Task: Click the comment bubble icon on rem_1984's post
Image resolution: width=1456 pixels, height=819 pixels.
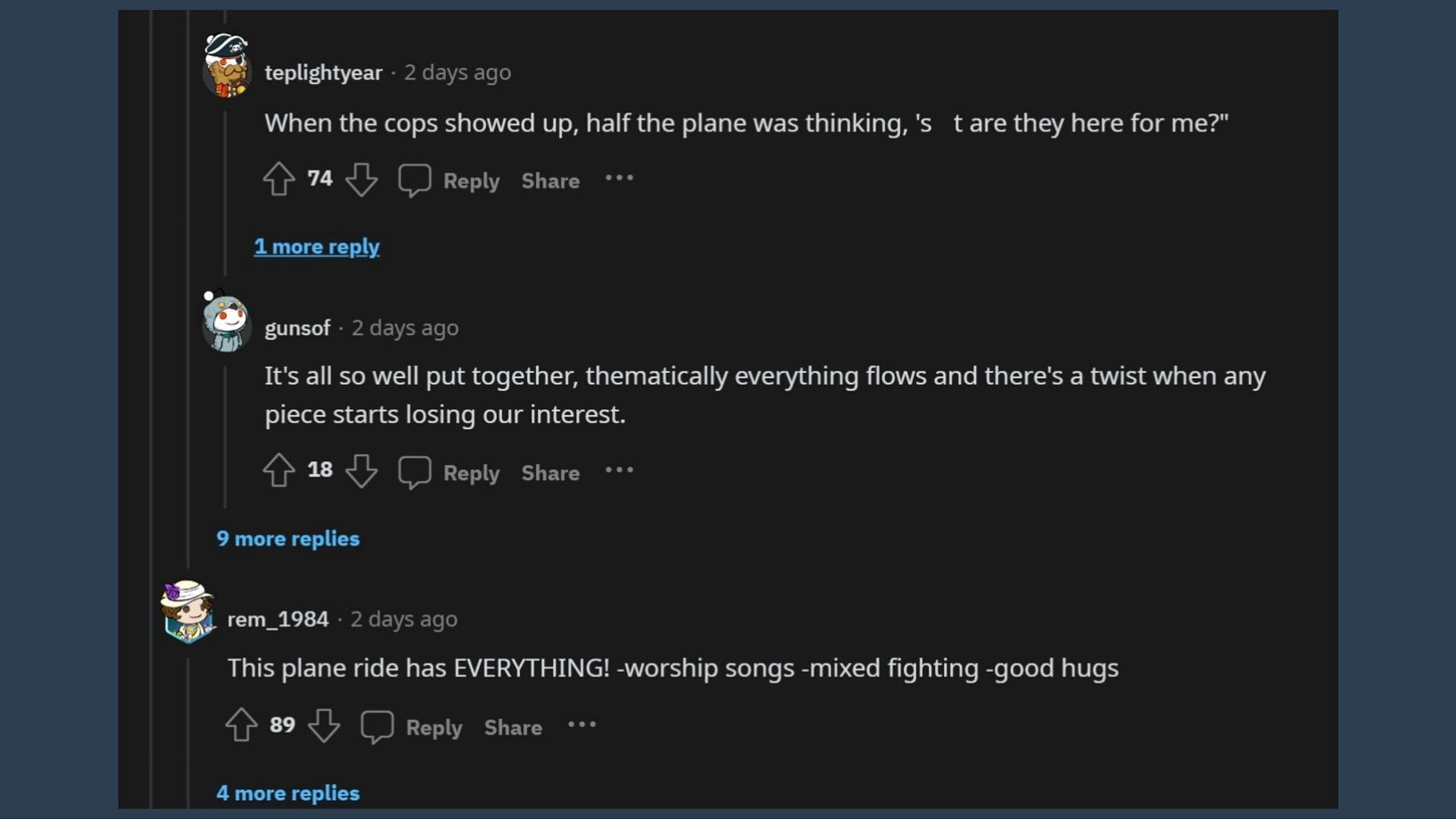Action: pos(377,726)
